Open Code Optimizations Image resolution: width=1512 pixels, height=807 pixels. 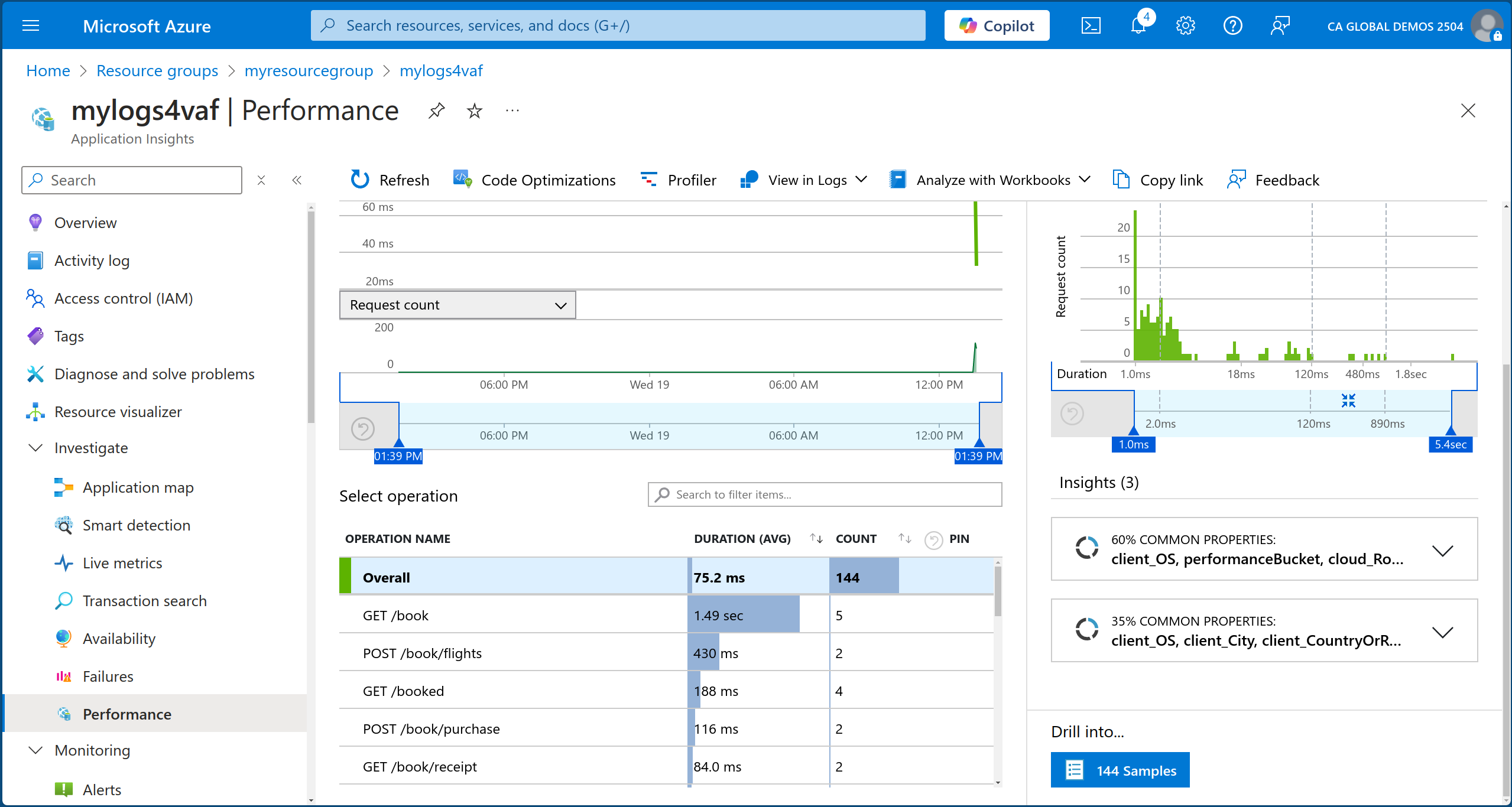coord(534,180)
